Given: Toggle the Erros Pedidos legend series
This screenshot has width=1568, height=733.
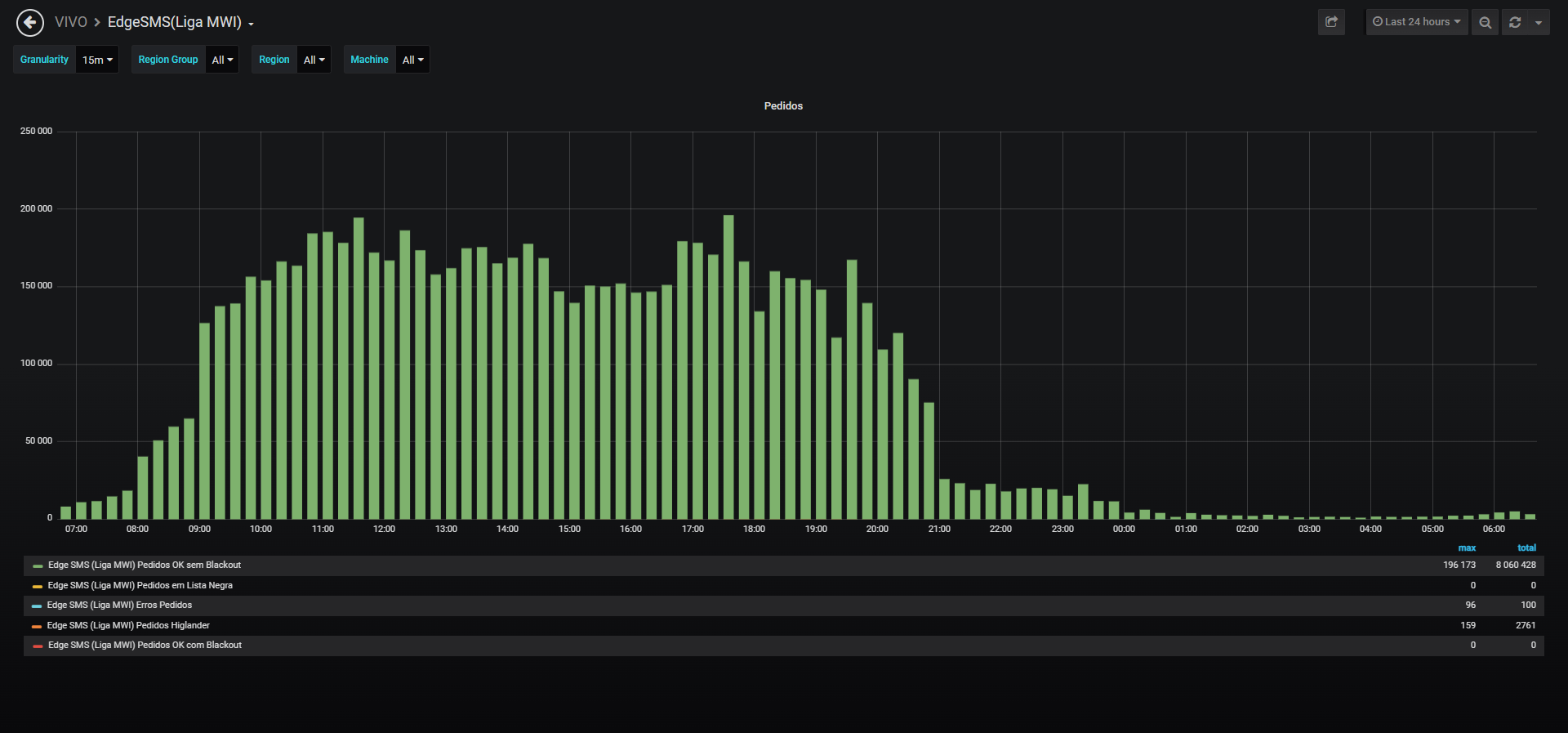Looking at the screenshot, I should tap(119, 605).
